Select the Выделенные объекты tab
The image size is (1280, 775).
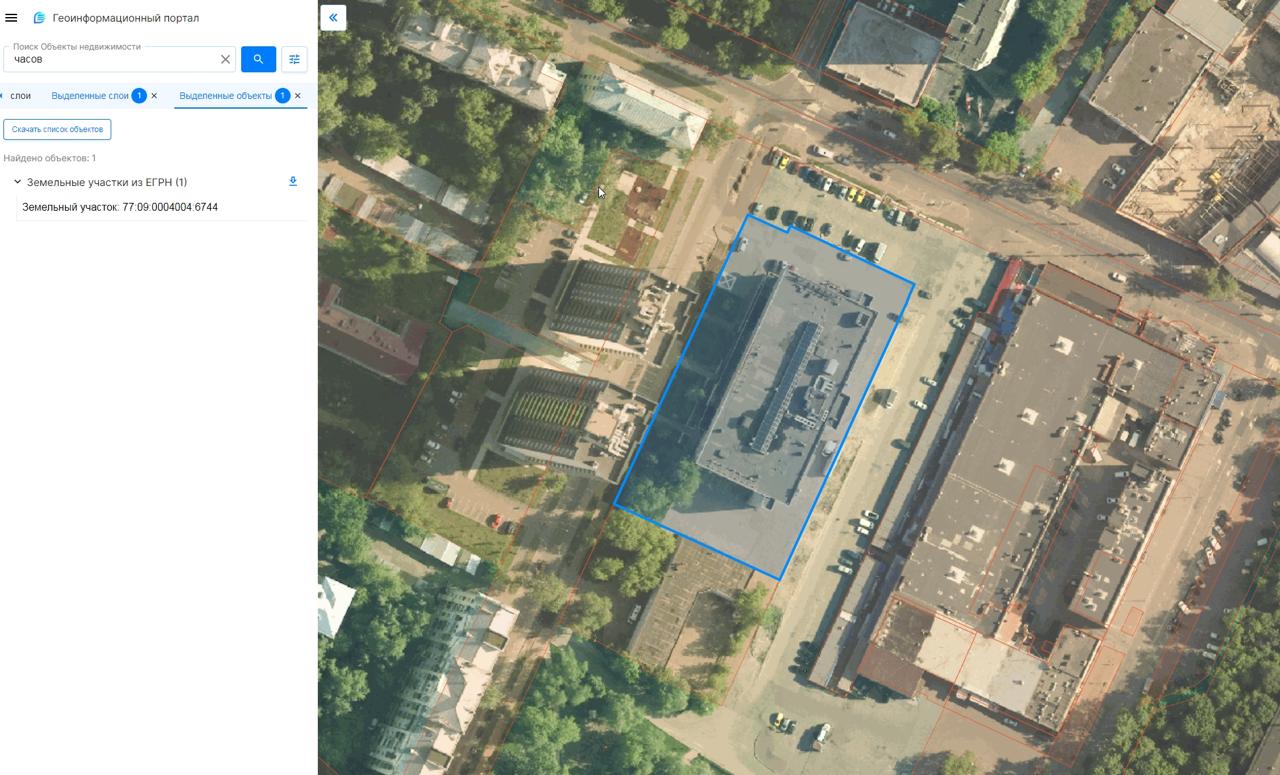point(225,96)
